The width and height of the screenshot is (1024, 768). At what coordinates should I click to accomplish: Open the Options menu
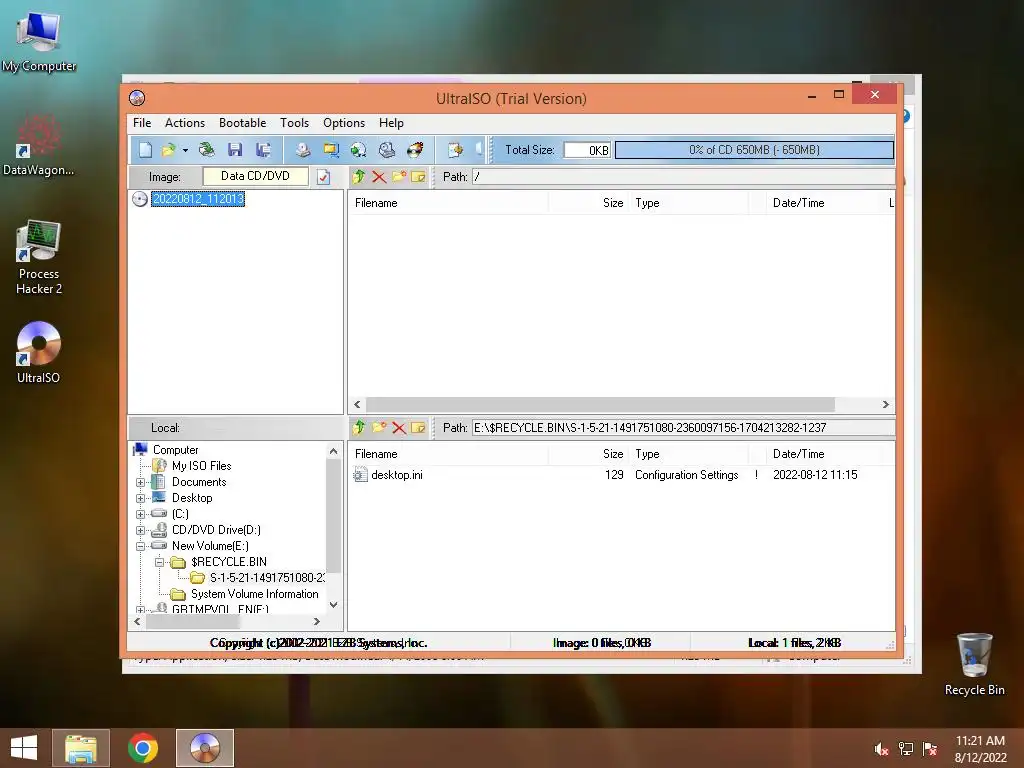[x=344, y=123]
